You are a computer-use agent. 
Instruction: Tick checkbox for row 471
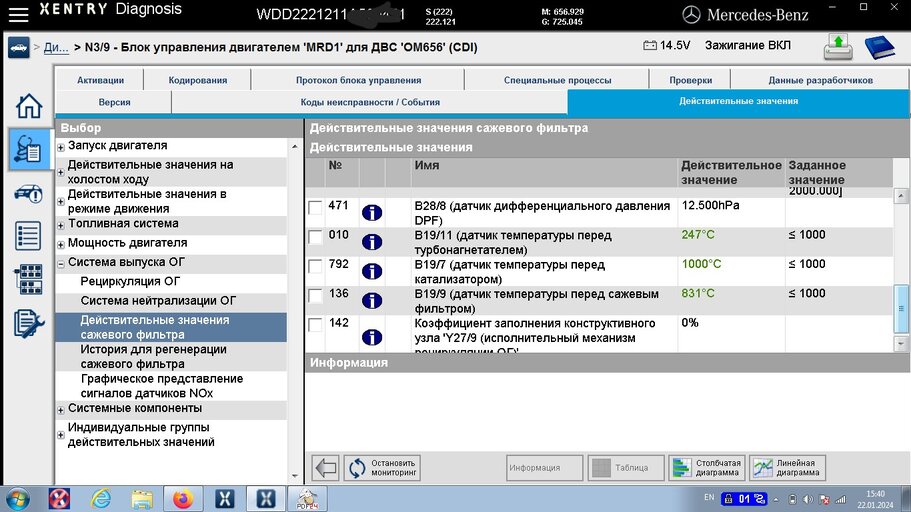315,207
